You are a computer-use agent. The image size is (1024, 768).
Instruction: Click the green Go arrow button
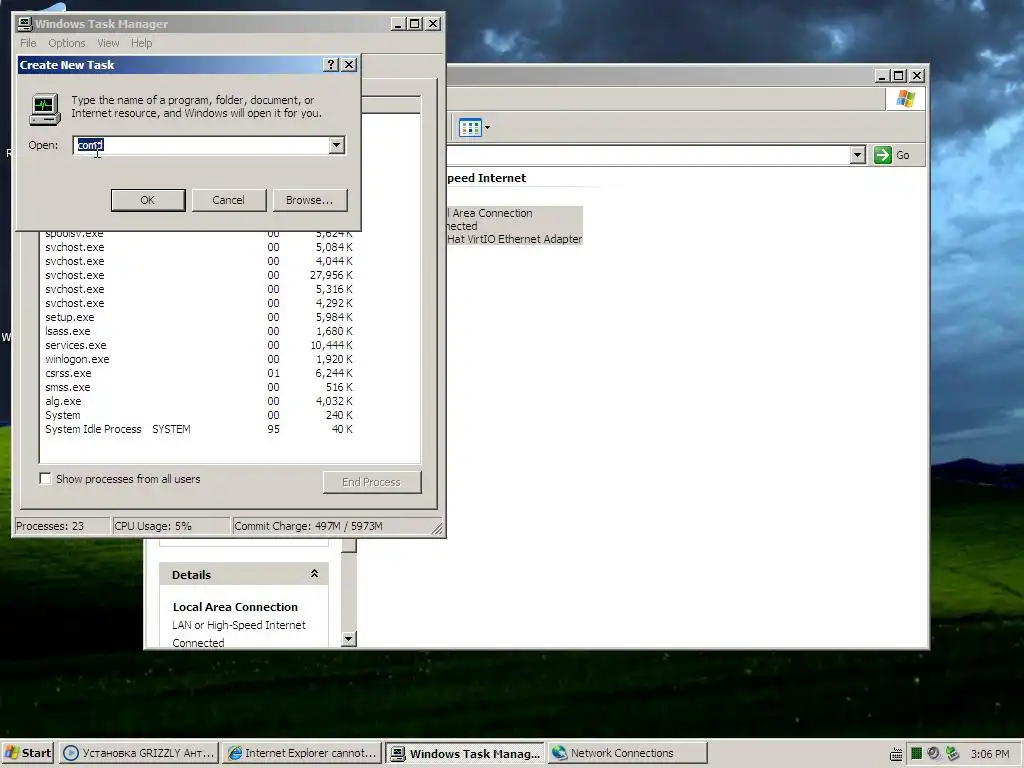[883, 155]
